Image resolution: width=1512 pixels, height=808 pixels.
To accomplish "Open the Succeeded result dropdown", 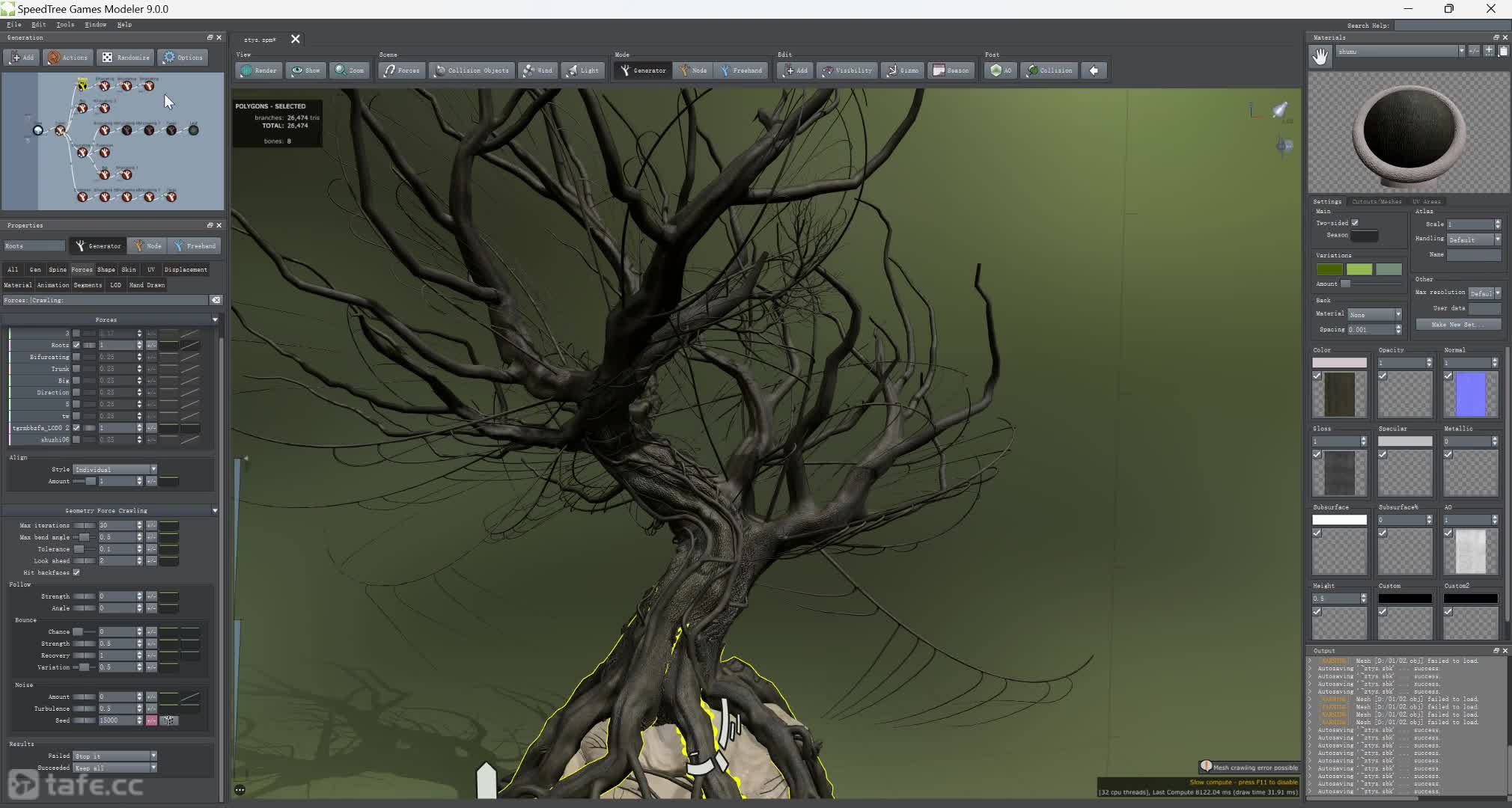I will pos(115,768).
